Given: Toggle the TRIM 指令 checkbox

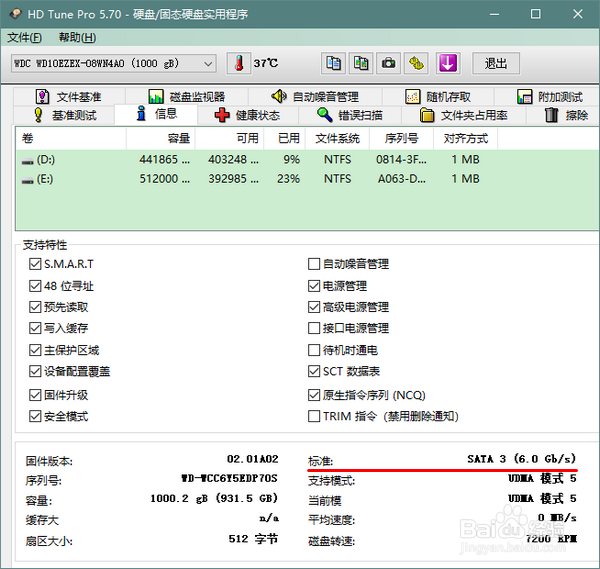Looking at the screenshot, I should [314, 416].
